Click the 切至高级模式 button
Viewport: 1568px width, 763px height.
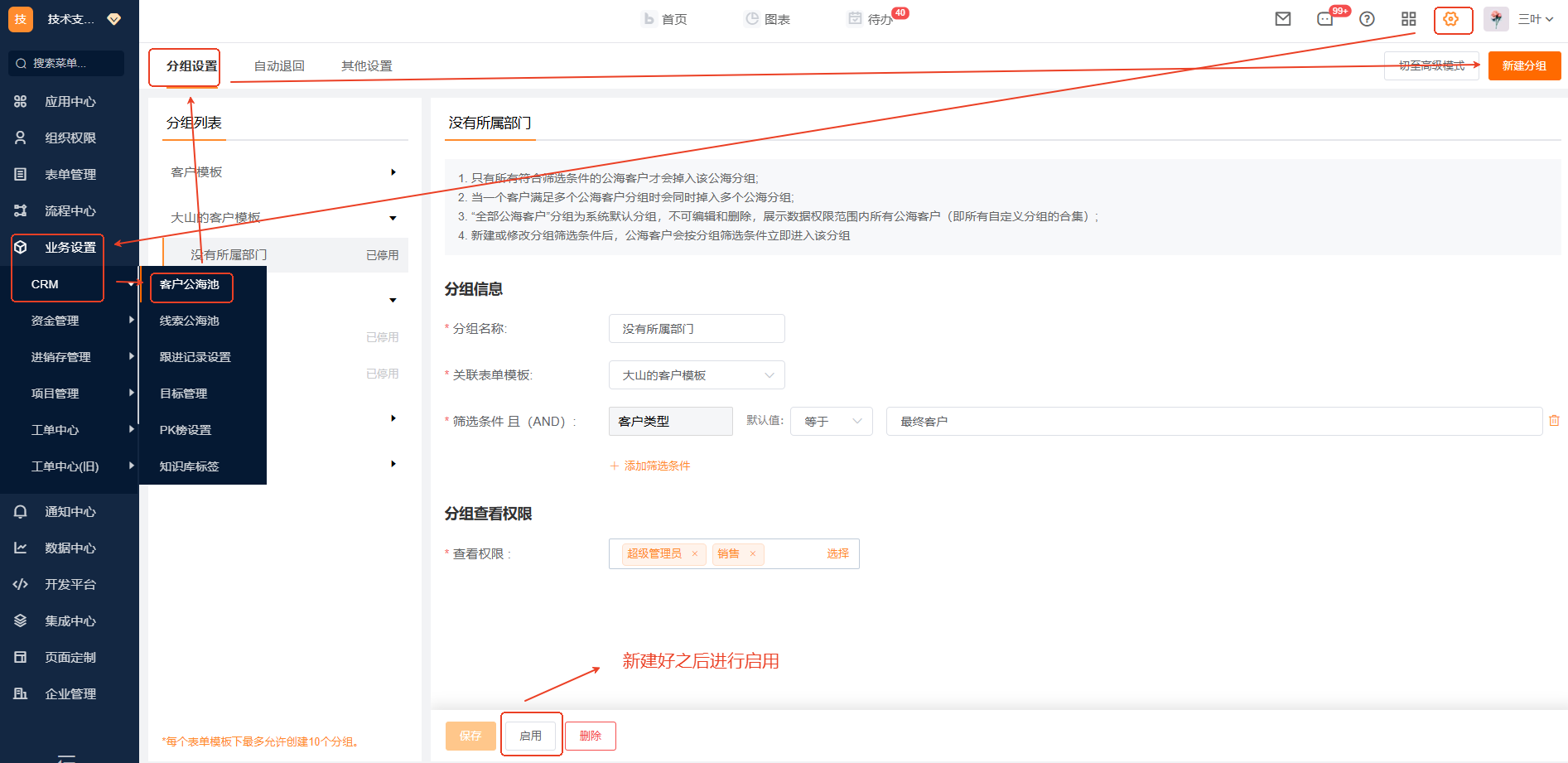coord(1431,66)
